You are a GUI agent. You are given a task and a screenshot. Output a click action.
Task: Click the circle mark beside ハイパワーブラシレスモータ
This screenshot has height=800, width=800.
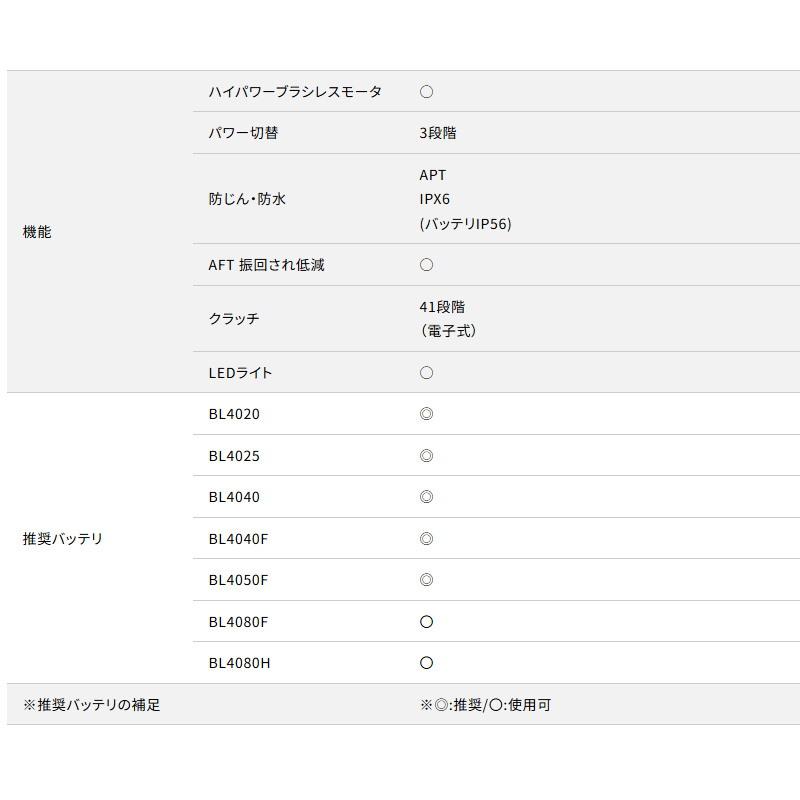[426, 91]
